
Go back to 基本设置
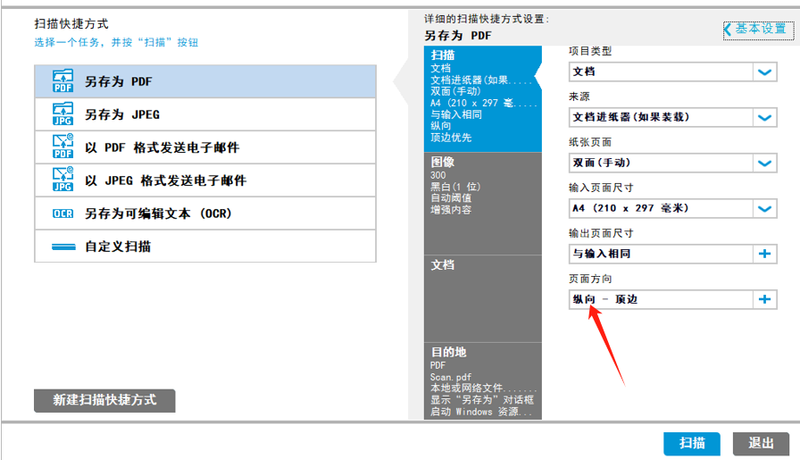pos(757,30)
